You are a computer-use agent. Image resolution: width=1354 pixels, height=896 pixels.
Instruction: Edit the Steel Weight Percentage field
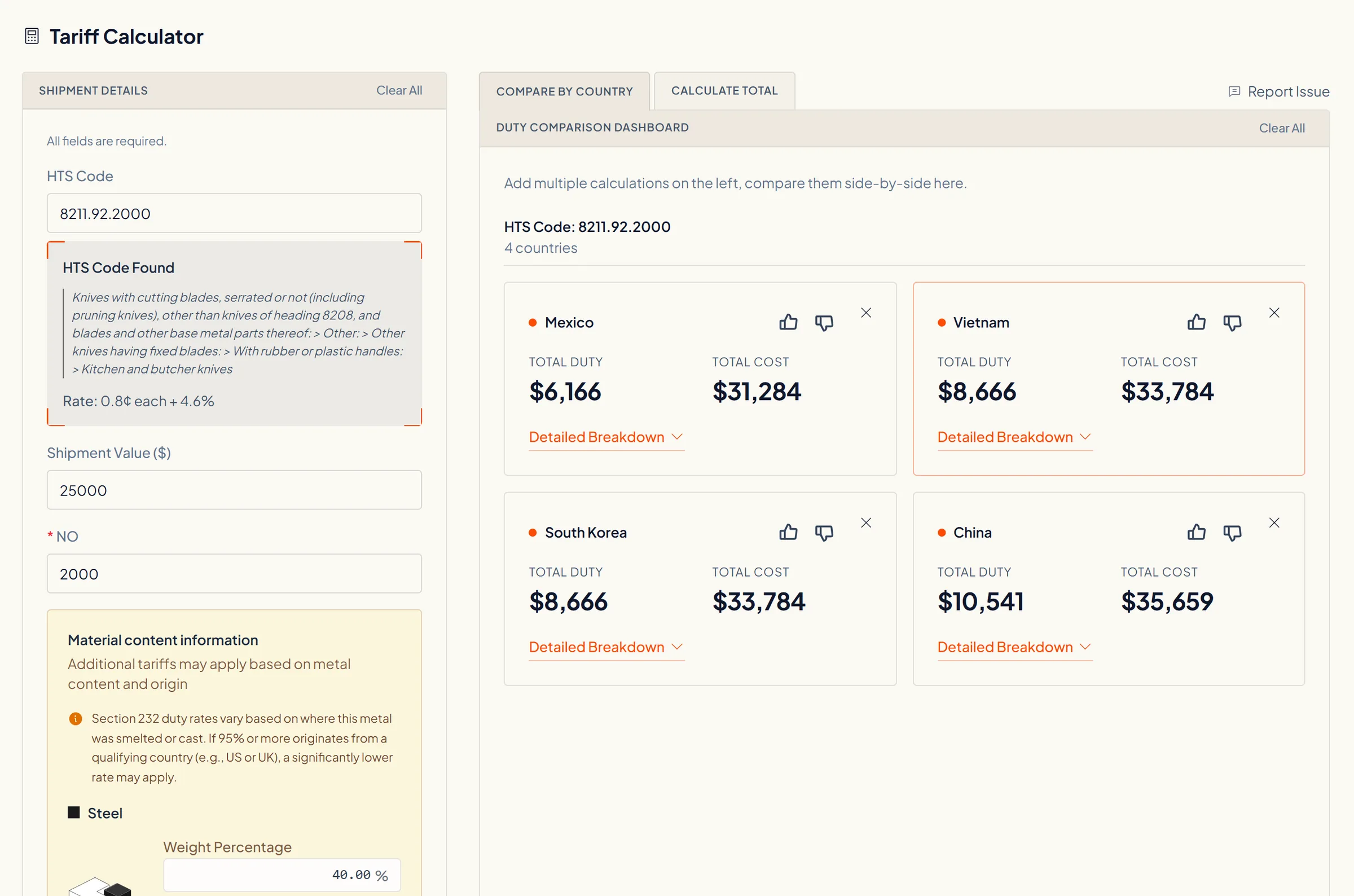[282, 875]
